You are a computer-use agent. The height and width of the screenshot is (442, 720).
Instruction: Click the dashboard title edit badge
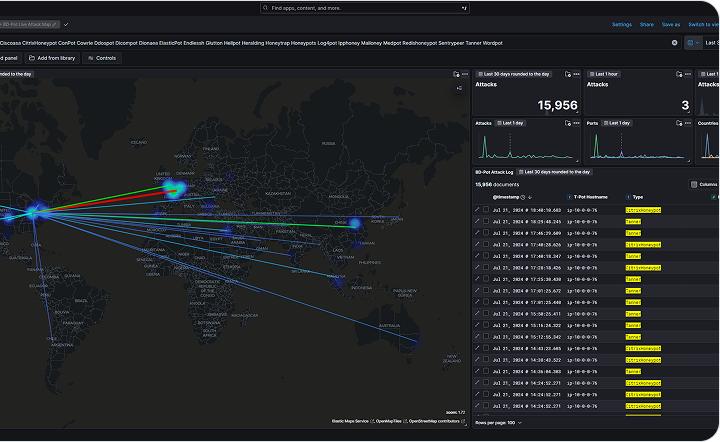coord(29,24)
